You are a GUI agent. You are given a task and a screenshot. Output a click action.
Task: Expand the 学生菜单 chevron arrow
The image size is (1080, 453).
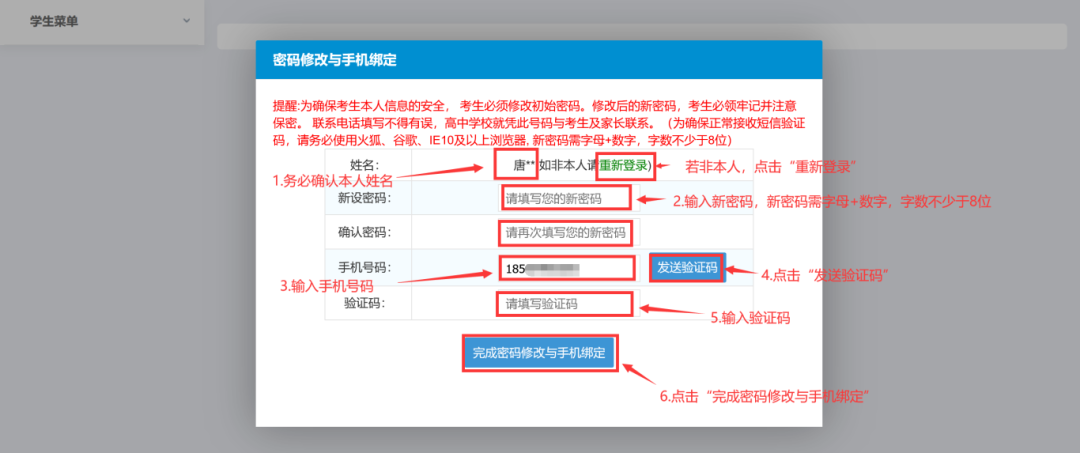(x=186, y=21)
